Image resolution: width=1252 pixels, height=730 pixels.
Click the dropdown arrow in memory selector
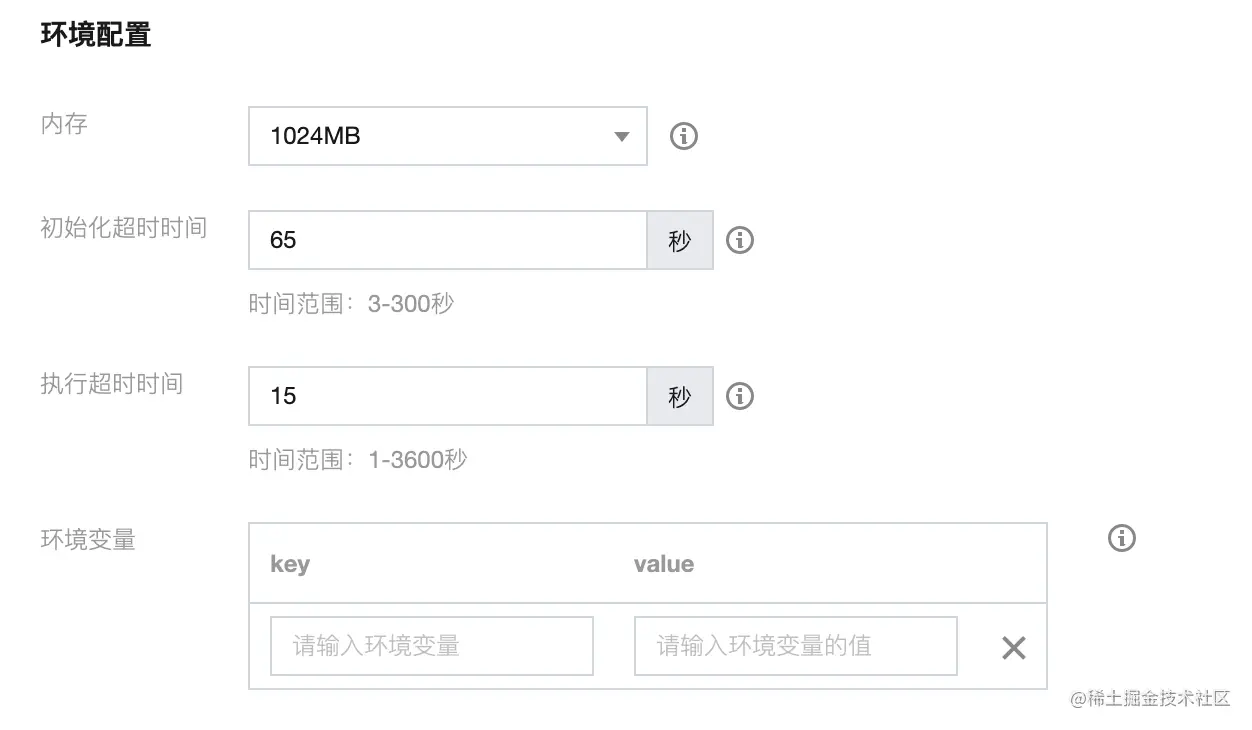pyautogui.click(x=622, y=136)
